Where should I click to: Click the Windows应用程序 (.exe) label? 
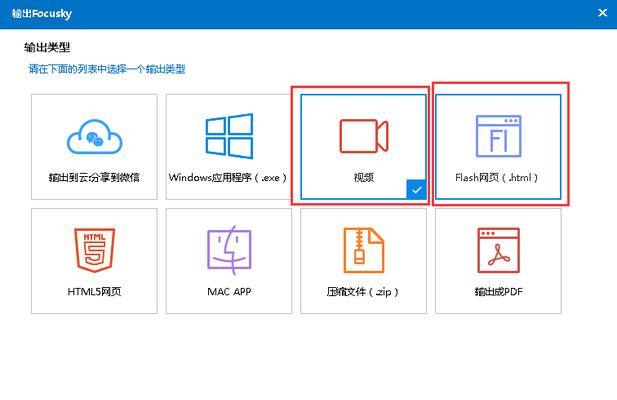228,178
